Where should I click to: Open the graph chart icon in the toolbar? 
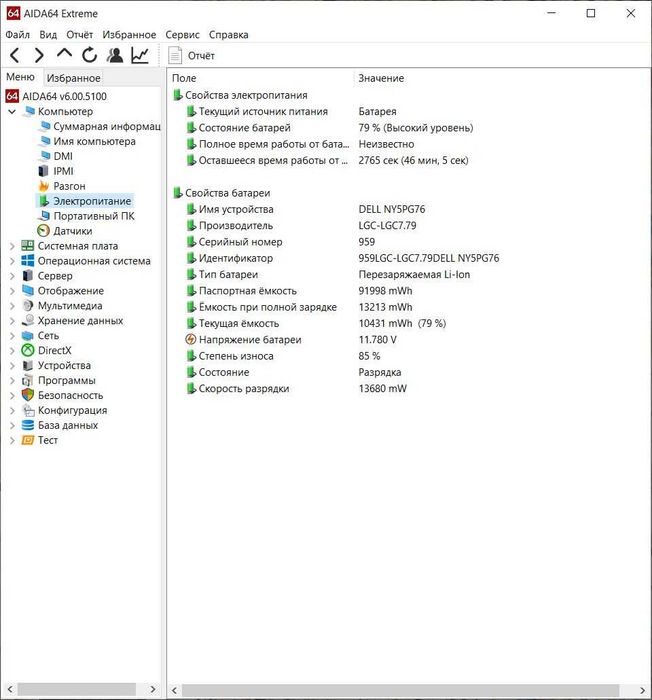140,55
